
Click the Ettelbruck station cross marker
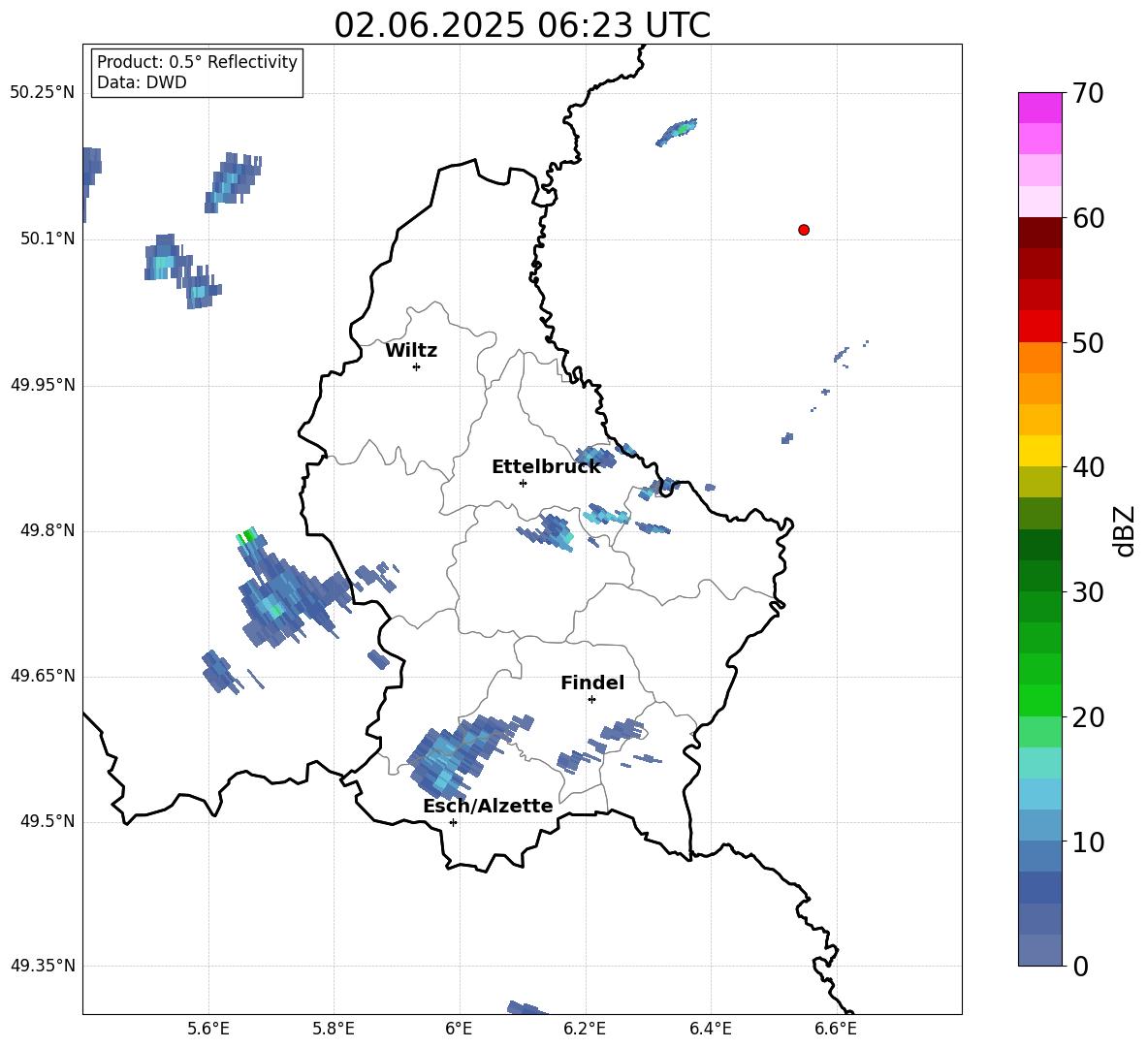(523, 483)
